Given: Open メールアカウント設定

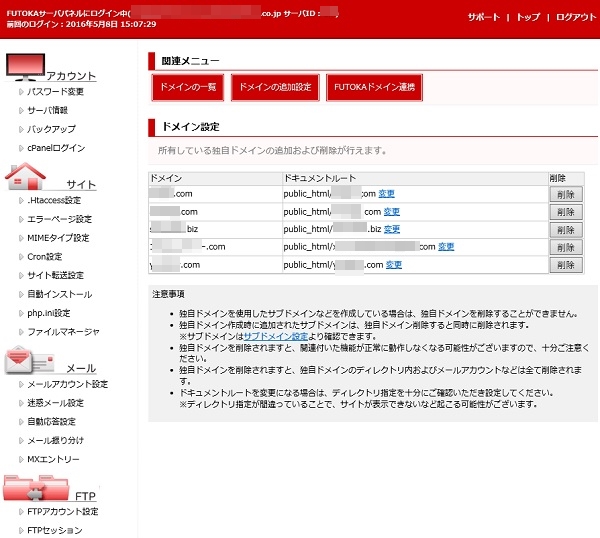Looking at the screenshot, I should tap(68, 384).
